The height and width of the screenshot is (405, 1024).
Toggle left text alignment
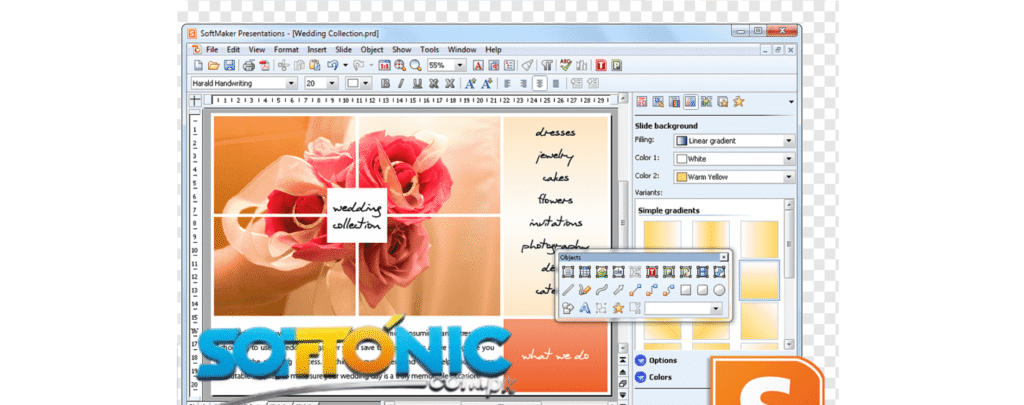(x=507, y=83)
